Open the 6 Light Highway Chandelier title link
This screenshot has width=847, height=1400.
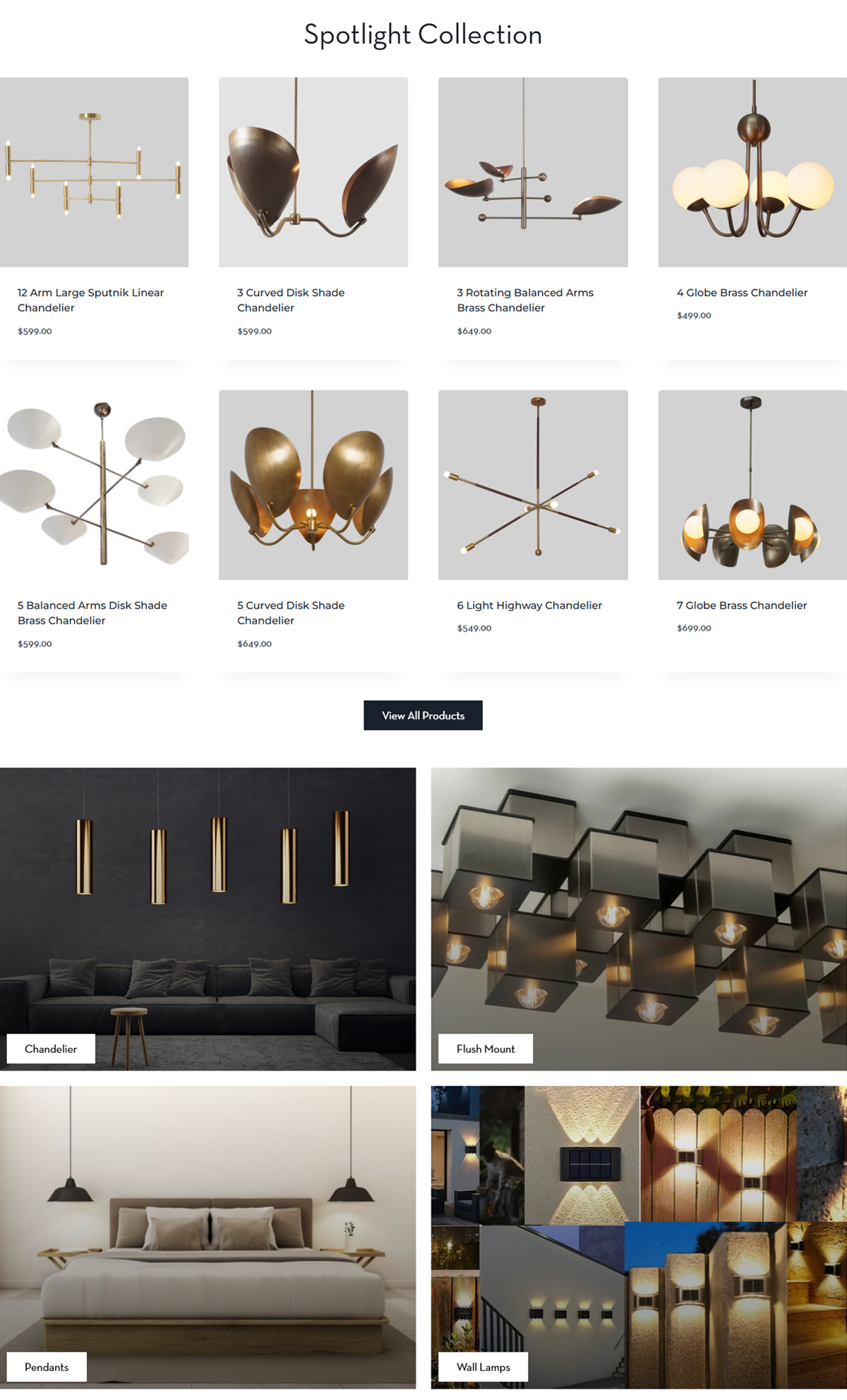point(529,605)
